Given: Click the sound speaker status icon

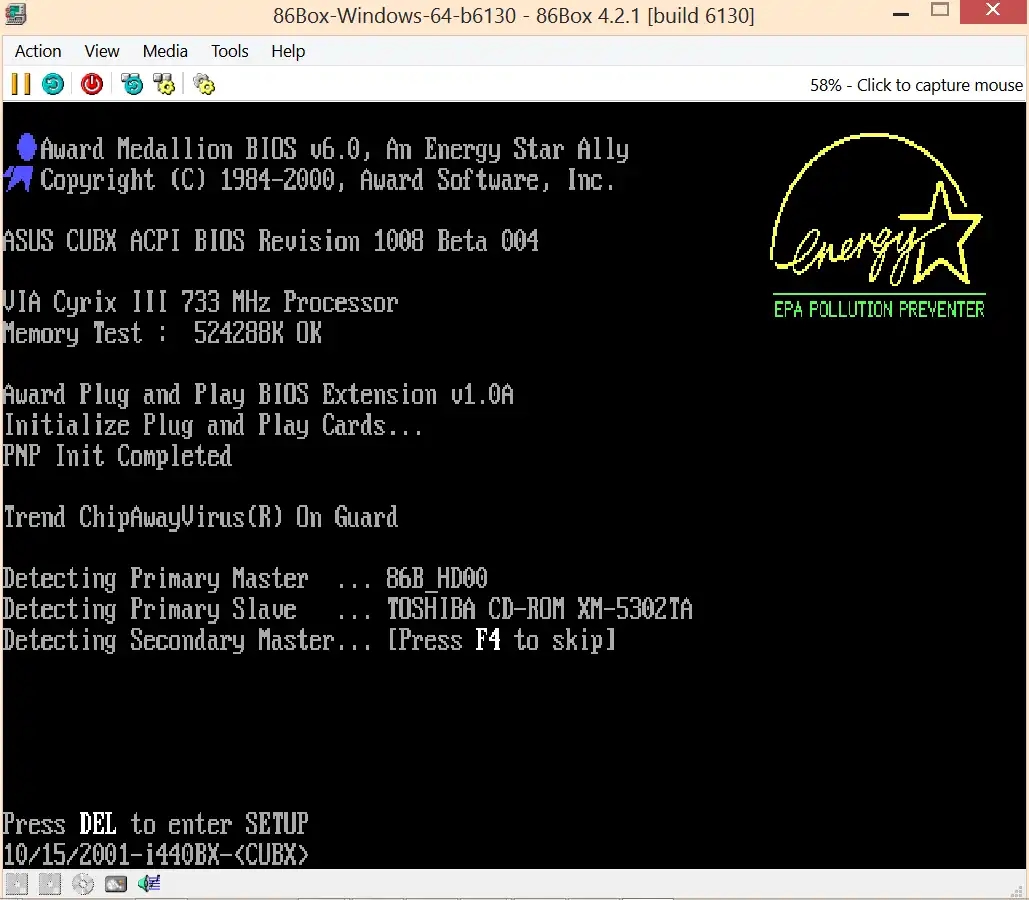Looking at the screenshot, I should (149, 884).
